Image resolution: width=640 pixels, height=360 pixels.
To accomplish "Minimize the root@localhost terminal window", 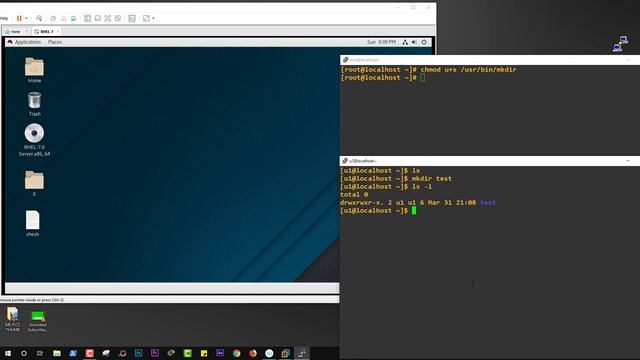I will [628, 60].
